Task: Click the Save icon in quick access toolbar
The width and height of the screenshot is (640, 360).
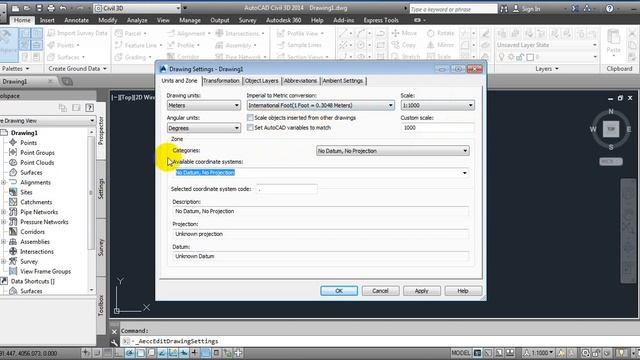Action: click(x=39, y=8)
